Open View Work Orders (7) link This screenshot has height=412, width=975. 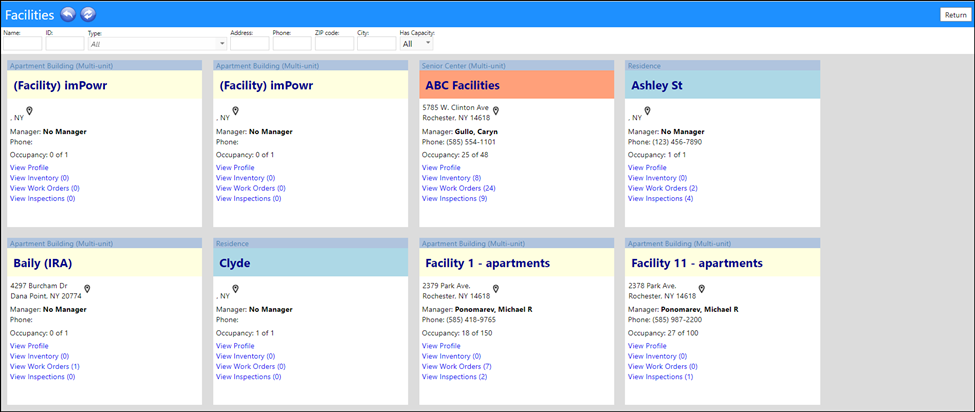point(456,367)
